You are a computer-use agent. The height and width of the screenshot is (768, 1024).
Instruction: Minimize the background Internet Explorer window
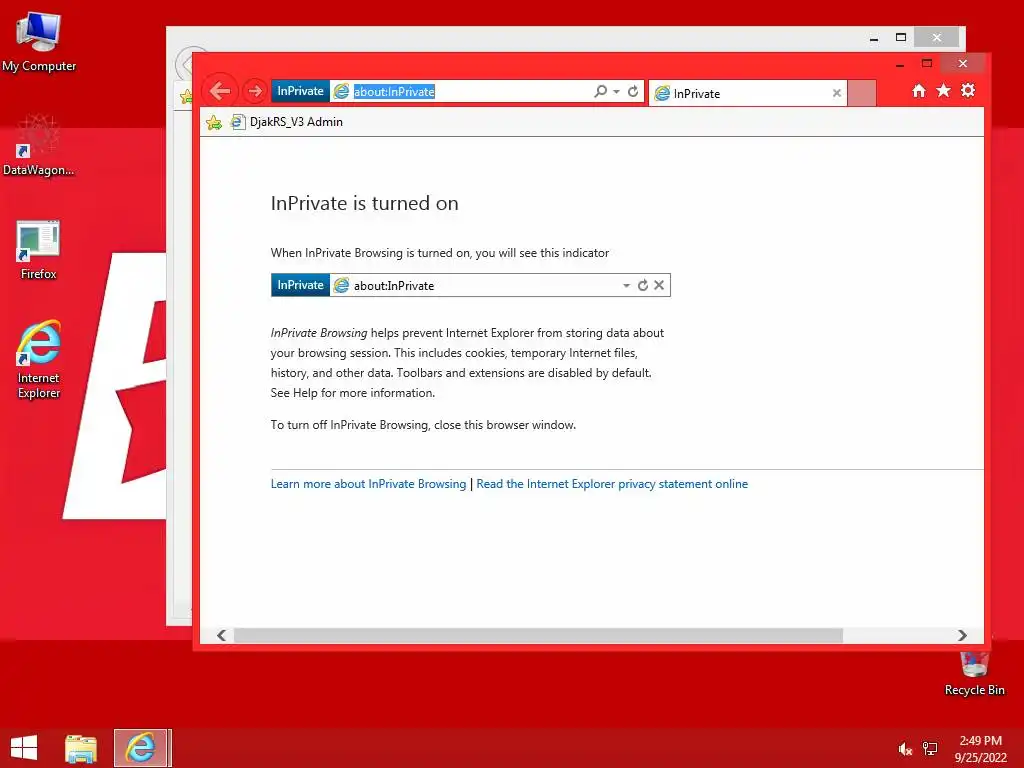[874, 39]
